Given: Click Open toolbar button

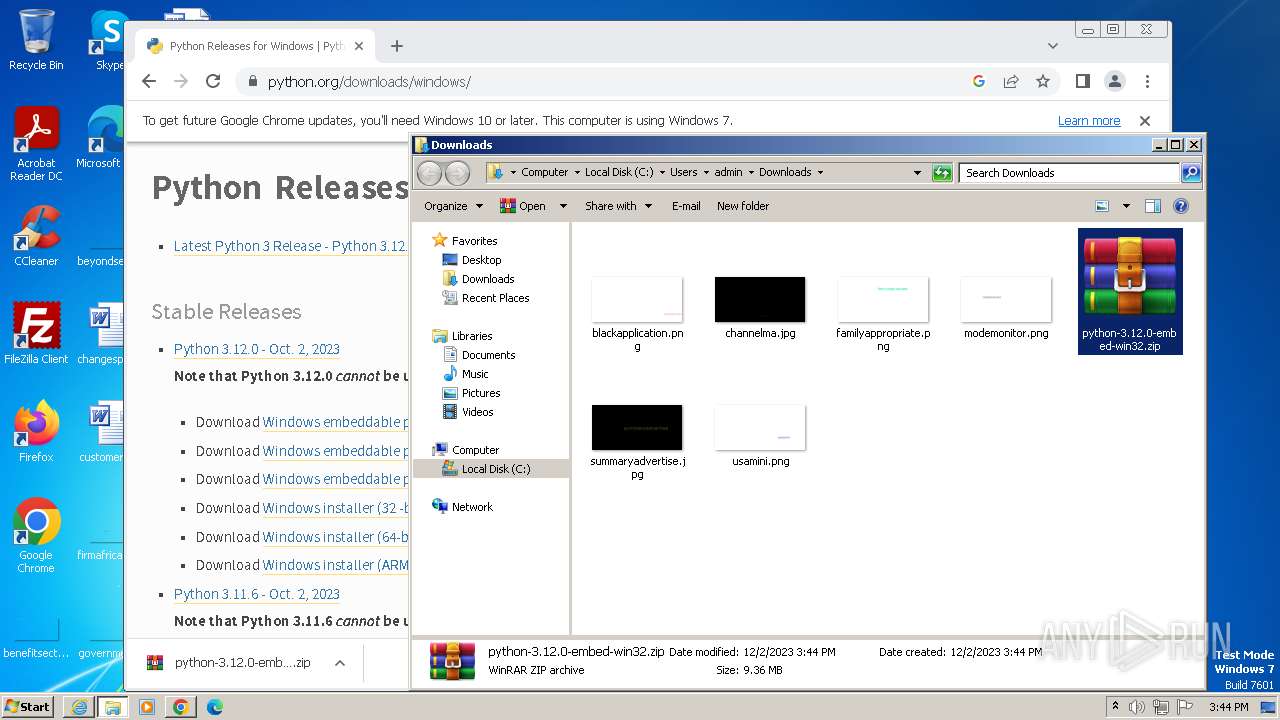Looking at the screenshot, I should 523,206.
